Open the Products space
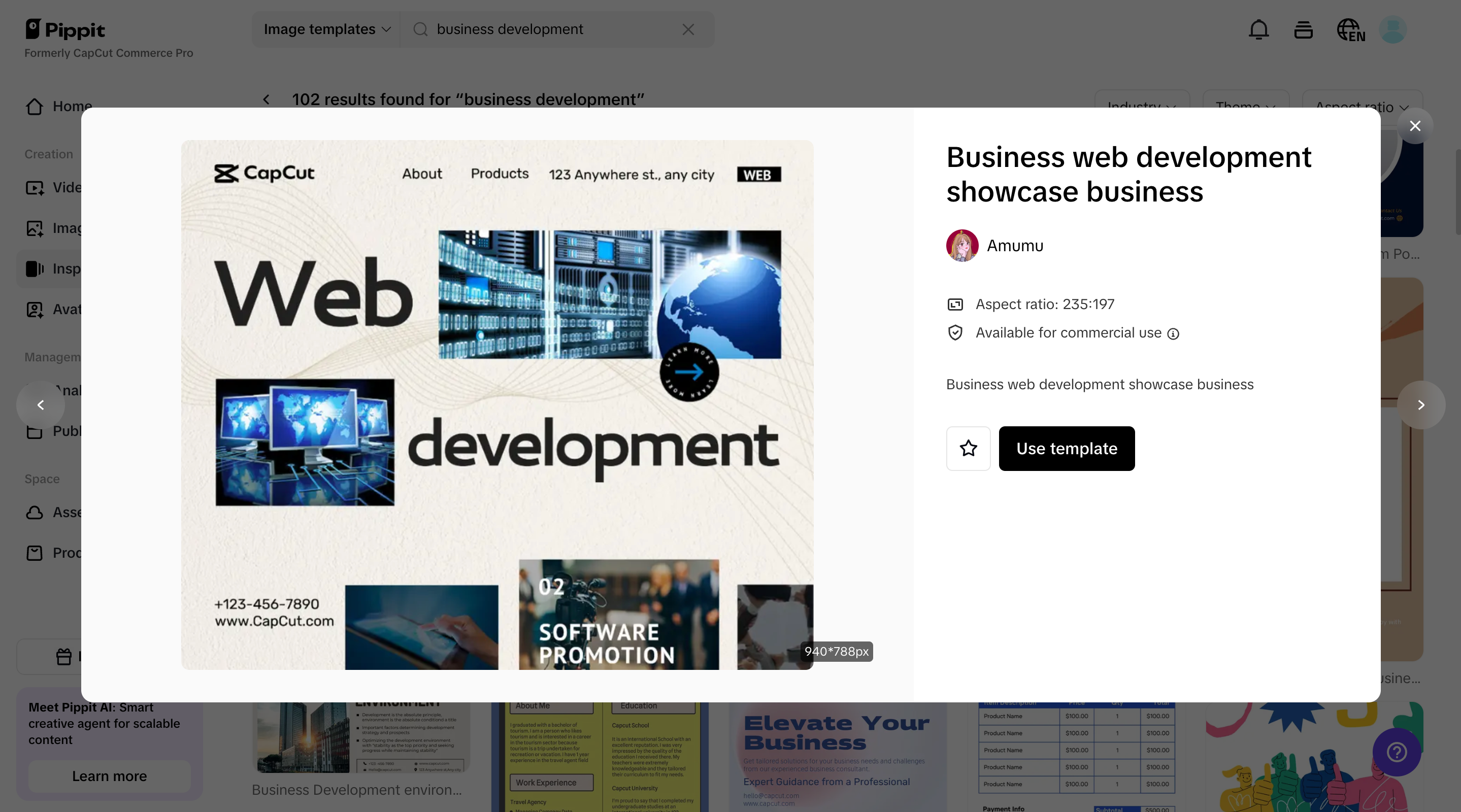Viewport: 1461px width, 812px height. tap(62, 553)
